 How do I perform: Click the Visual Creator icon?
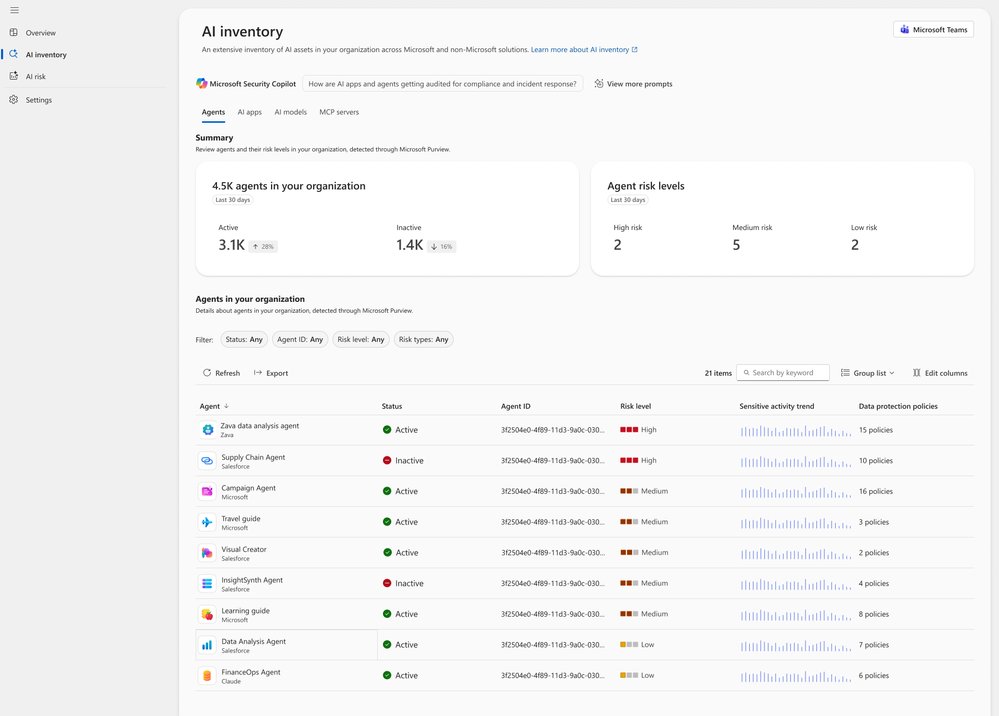point(207,553)
